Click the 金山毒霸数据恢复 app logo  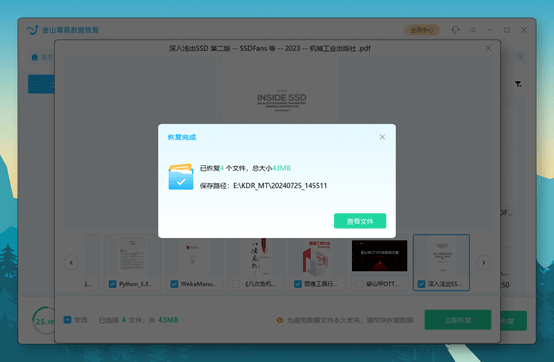click(x=33, y=30)
